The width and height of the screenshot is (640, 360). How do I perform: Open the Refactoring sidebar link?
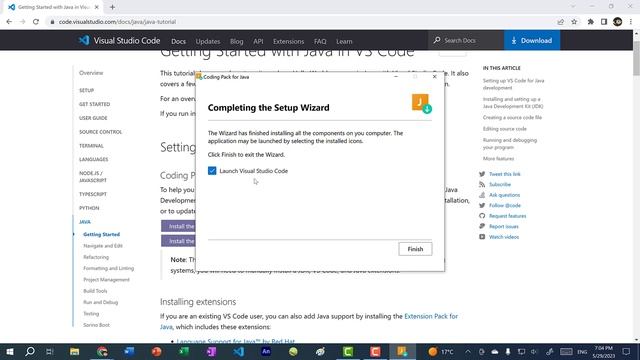click(96, 257)
